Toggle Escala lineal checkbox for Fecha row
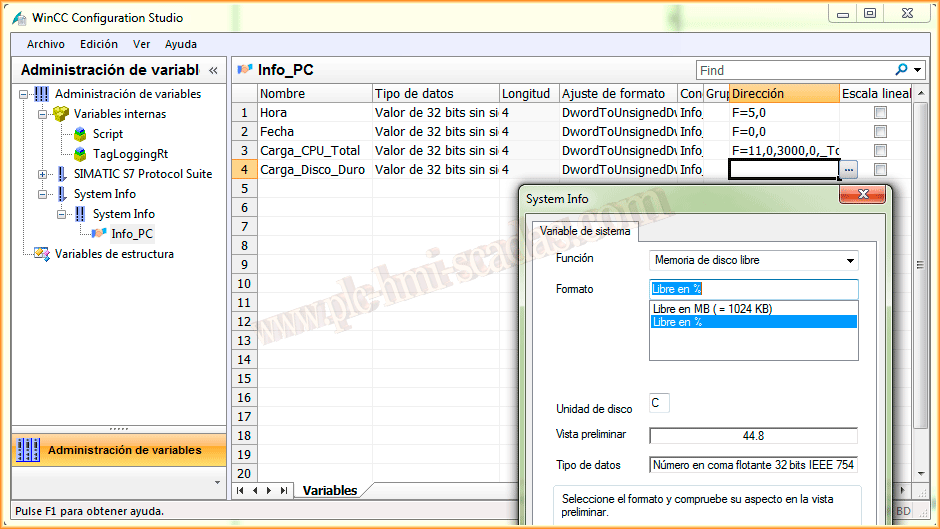 pos(880,132)
